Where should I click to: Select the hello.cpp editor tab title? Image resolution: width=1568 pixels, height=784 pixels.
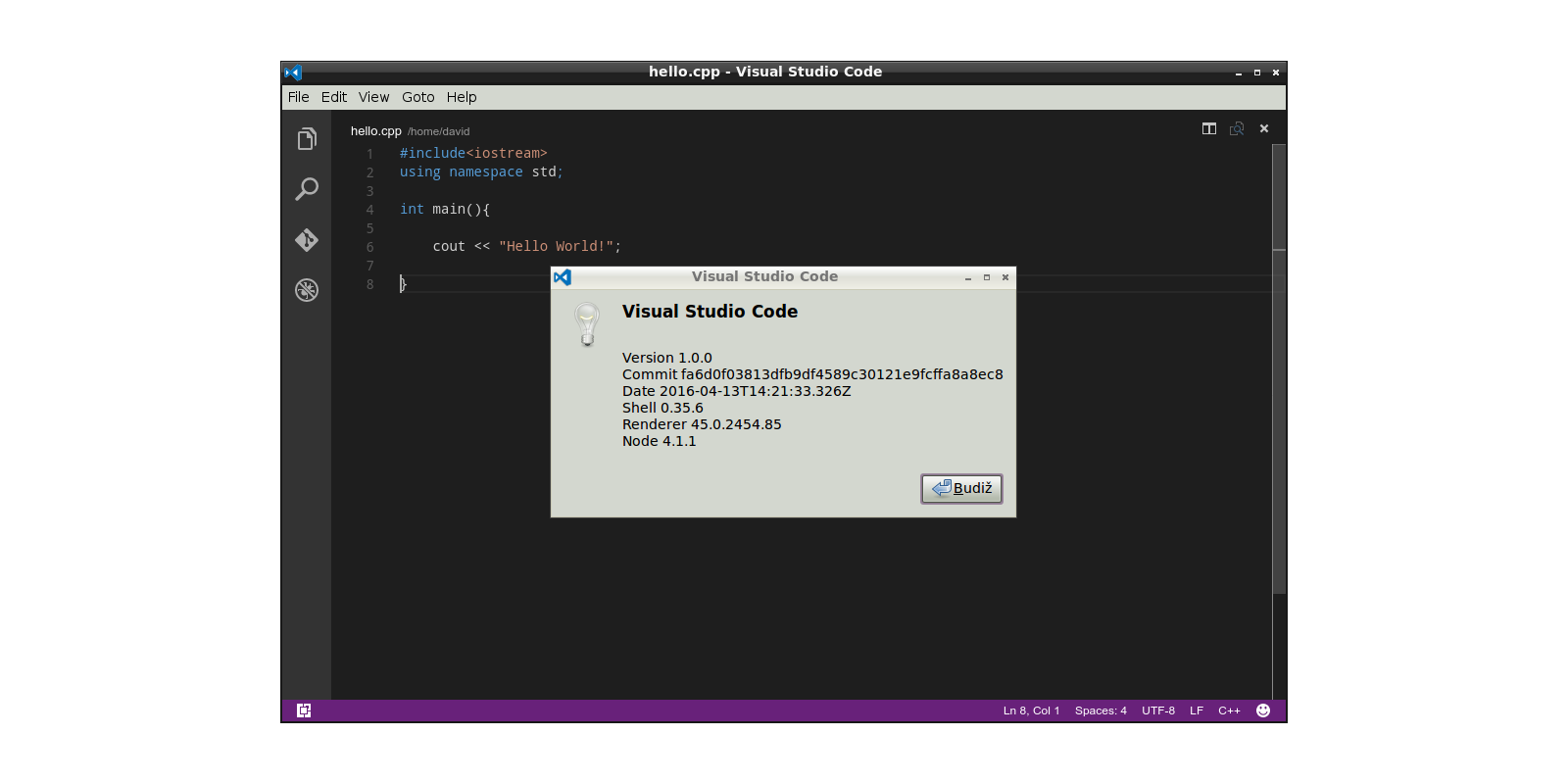376,131
